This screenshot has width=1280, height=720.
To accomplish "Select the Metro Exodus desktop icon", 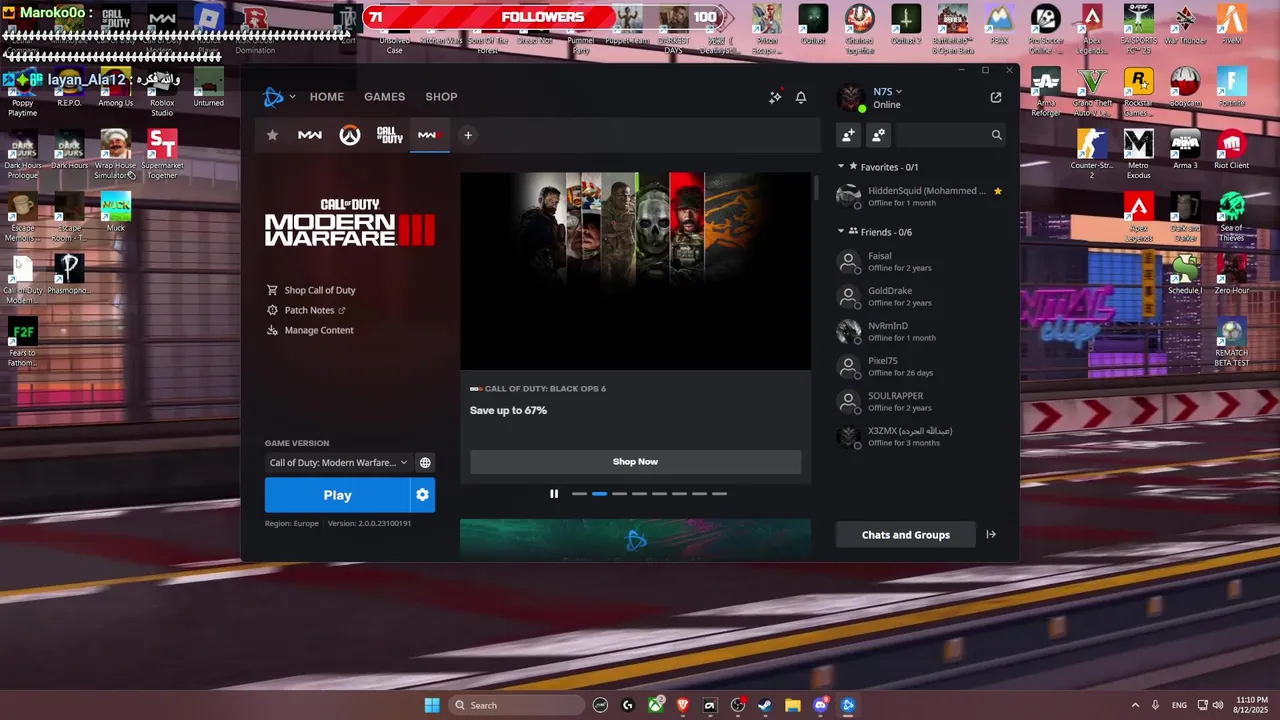I will (1138, 154).
